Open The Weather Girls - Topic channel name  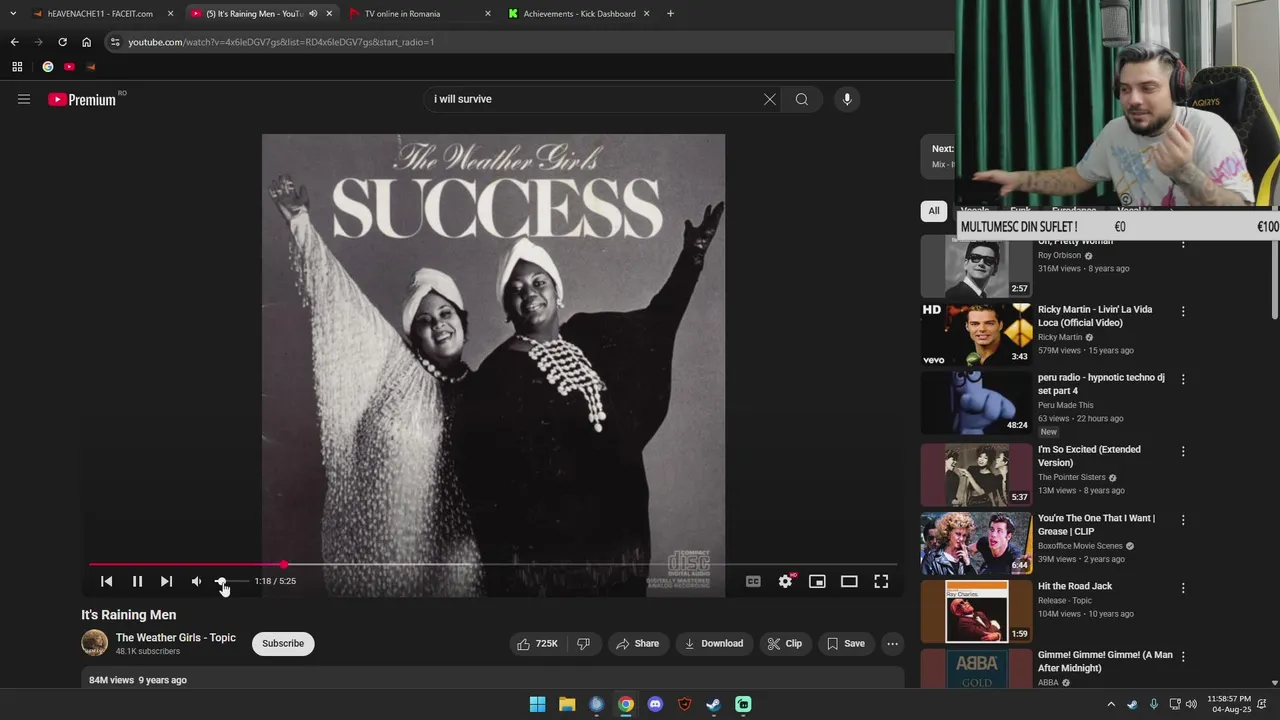coord(176,638)
